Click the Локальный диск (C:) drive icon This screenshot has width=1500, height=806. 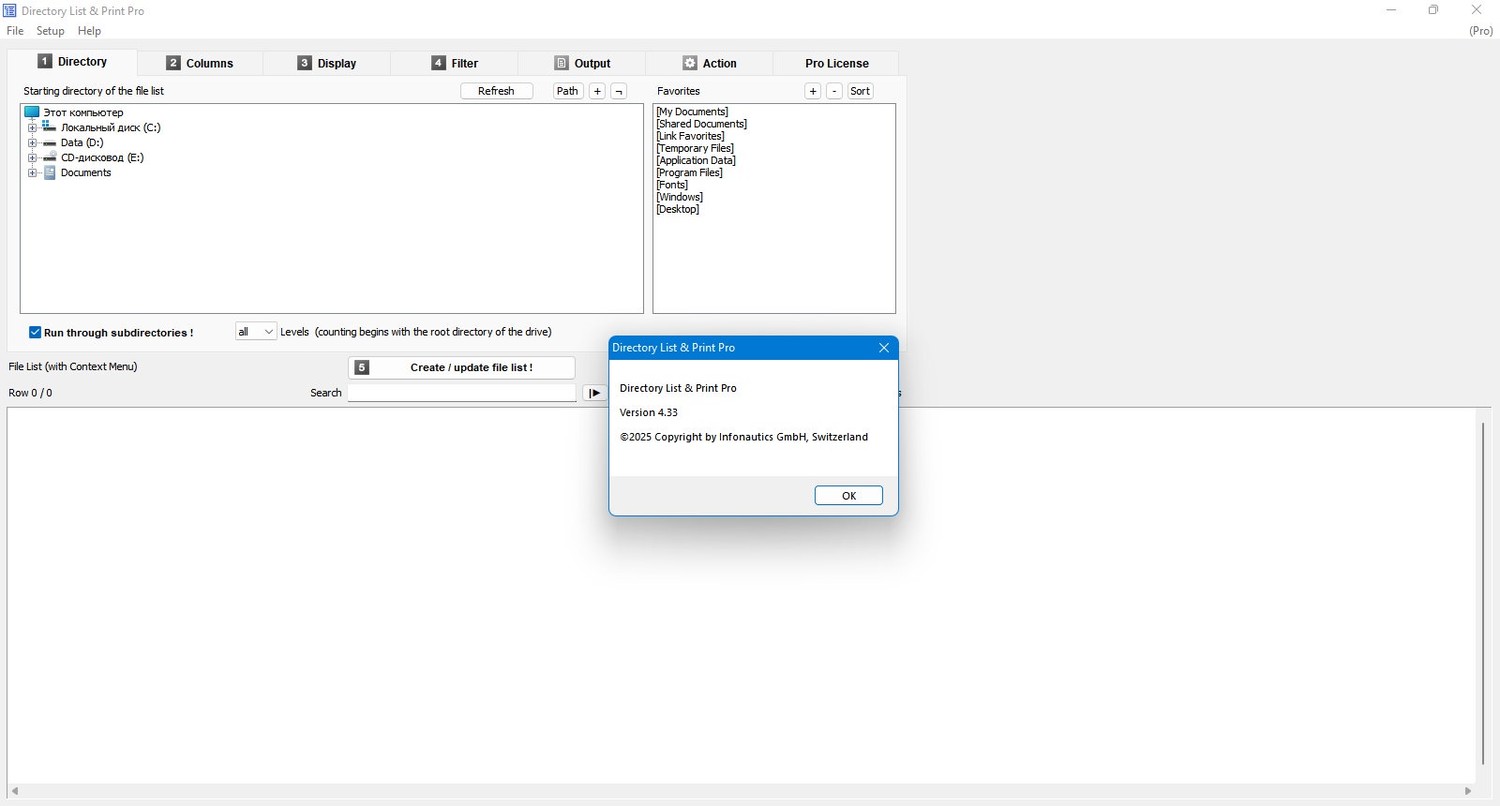[x=49, y=127]
